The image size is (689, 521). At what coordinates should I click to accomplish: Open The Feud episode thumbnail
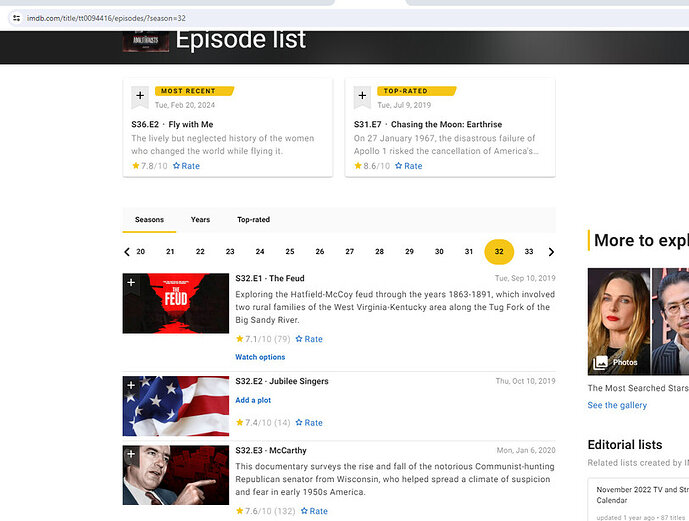click(x=176, y=303)
